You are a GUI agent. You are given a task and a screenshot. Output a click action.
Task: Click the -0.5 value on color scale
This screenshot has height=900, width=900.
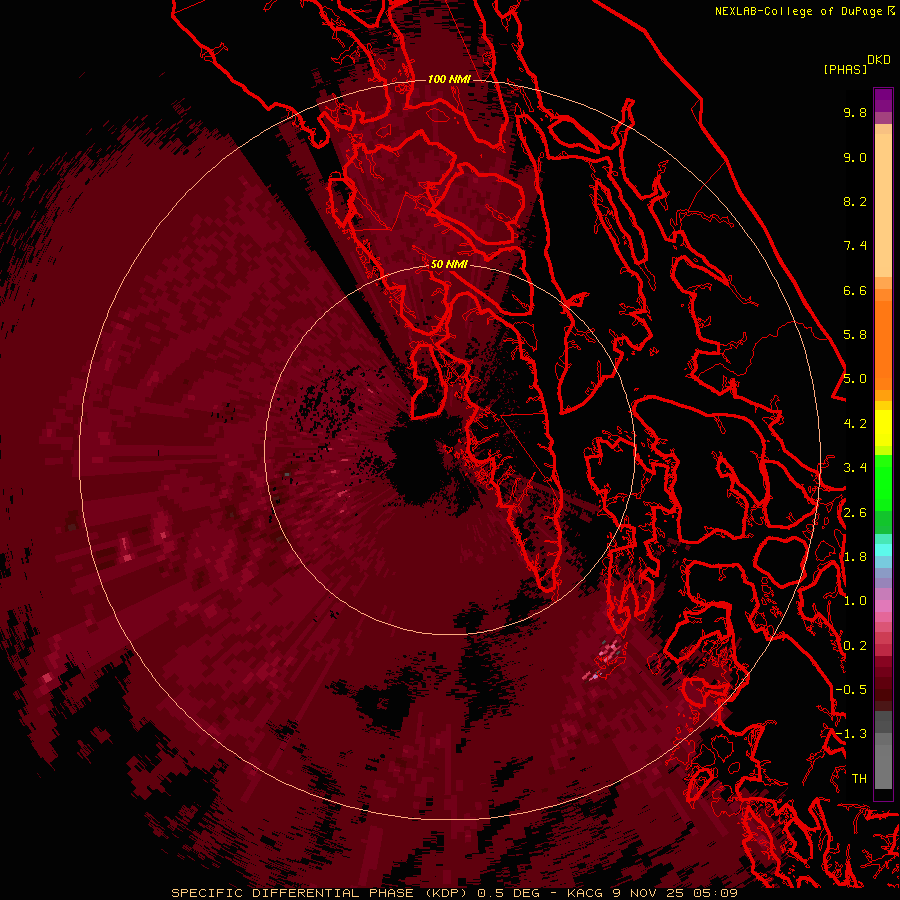point(851,690)
